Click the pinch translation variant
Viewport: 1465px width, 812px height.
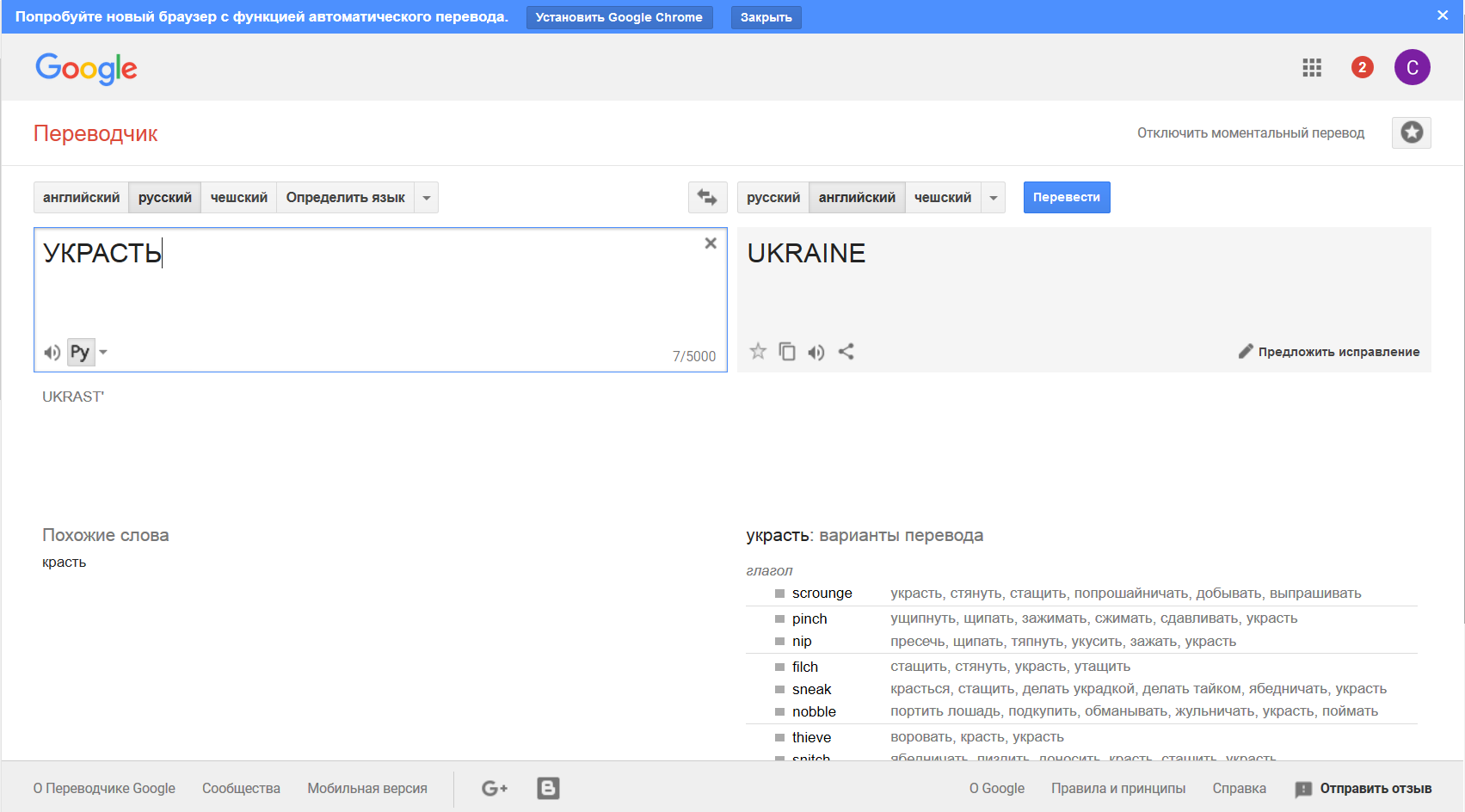pos(809,618)
